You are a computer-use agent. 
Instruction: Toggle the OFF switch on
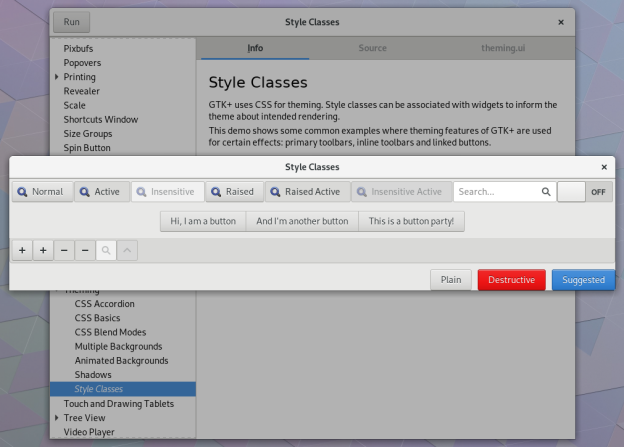click(585, 192)
